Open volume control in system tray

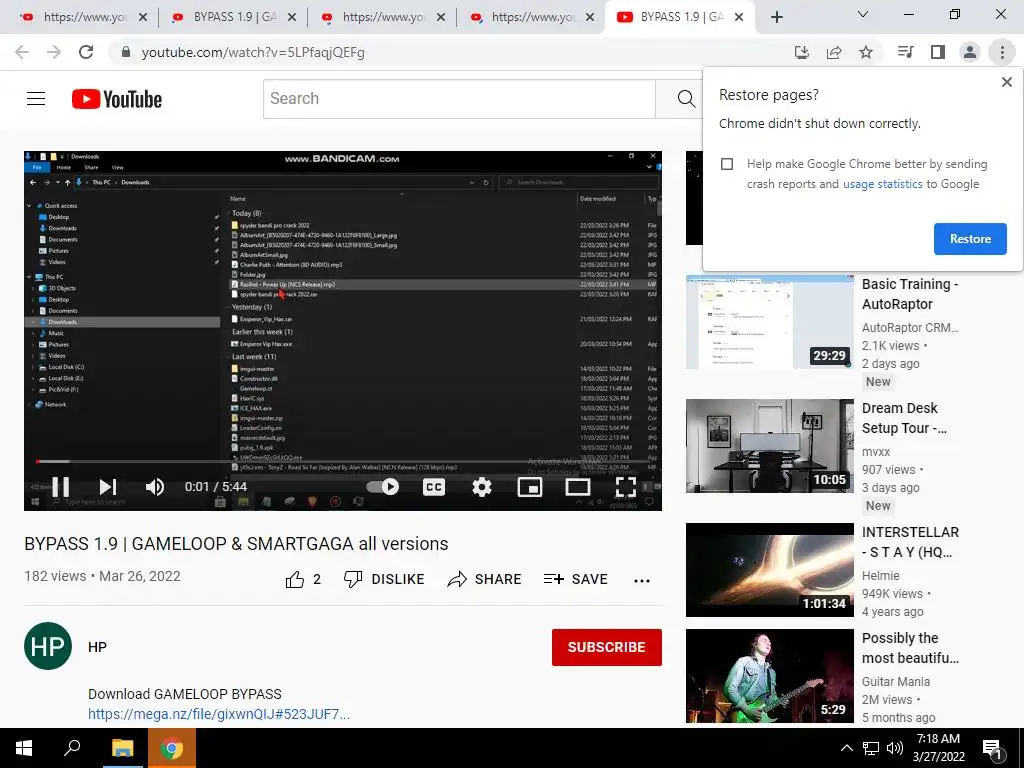895,748
